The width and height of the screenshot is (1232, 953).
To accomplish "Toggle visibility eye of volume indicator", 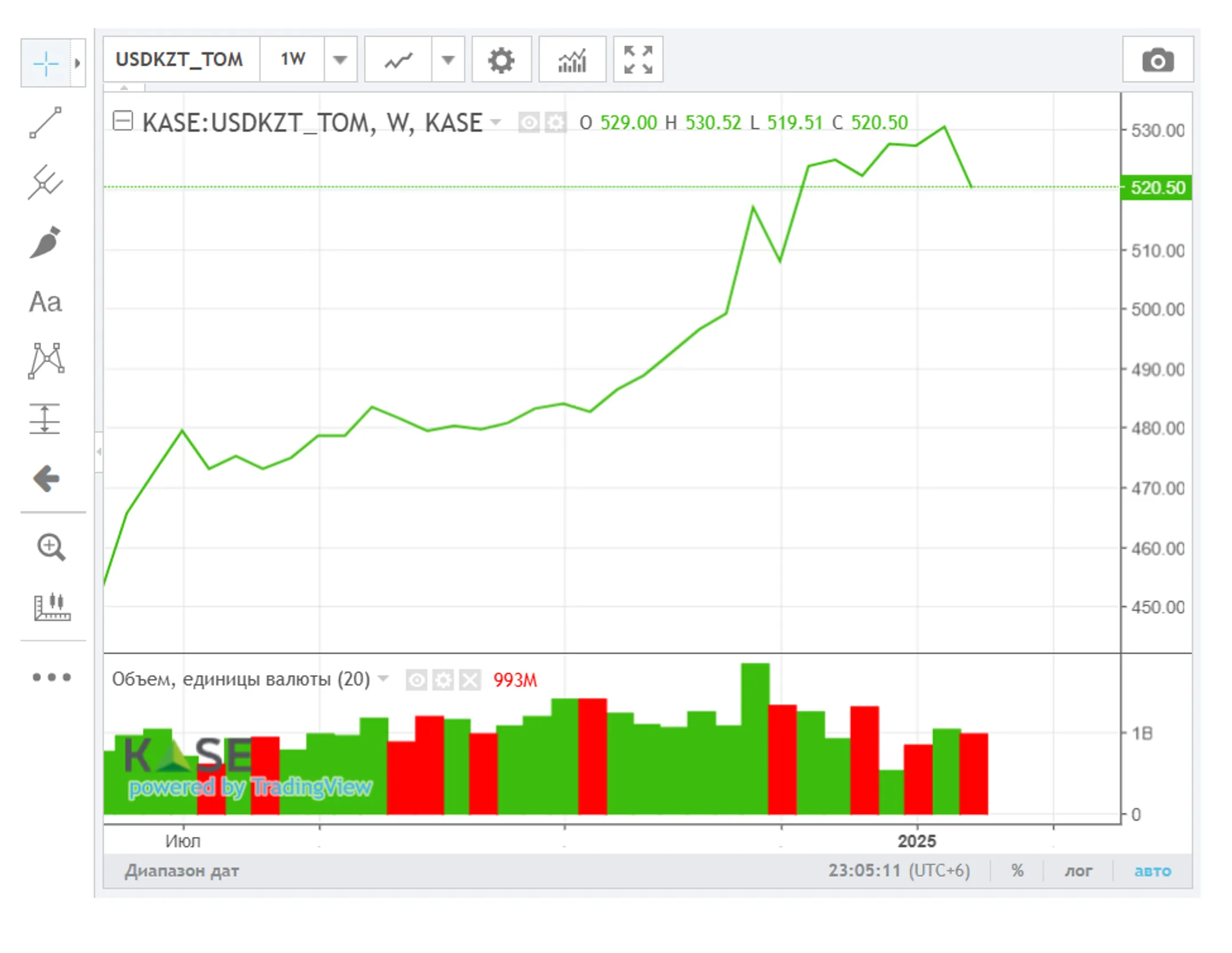I will (x=416, y=680).
